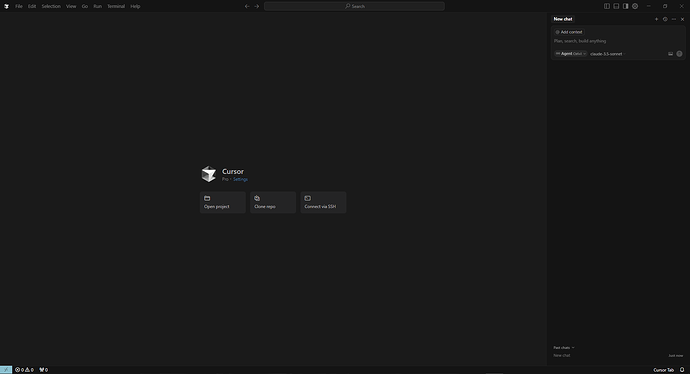Open chat panel more options menu
The image size is (690, 374).
(x=674, y=19)
